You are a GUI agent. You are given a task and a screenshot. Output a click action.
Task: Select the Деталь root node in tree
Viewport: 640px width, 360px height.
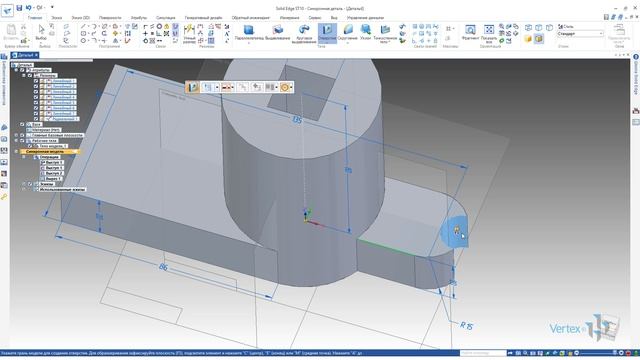point(24,65)
